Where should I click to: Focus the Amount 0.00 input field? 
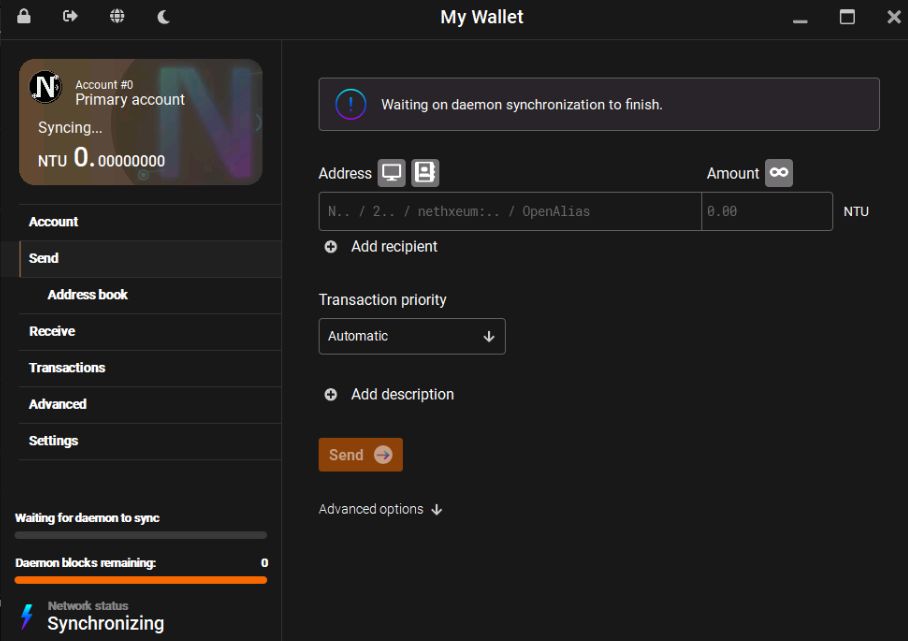(767, 211)
